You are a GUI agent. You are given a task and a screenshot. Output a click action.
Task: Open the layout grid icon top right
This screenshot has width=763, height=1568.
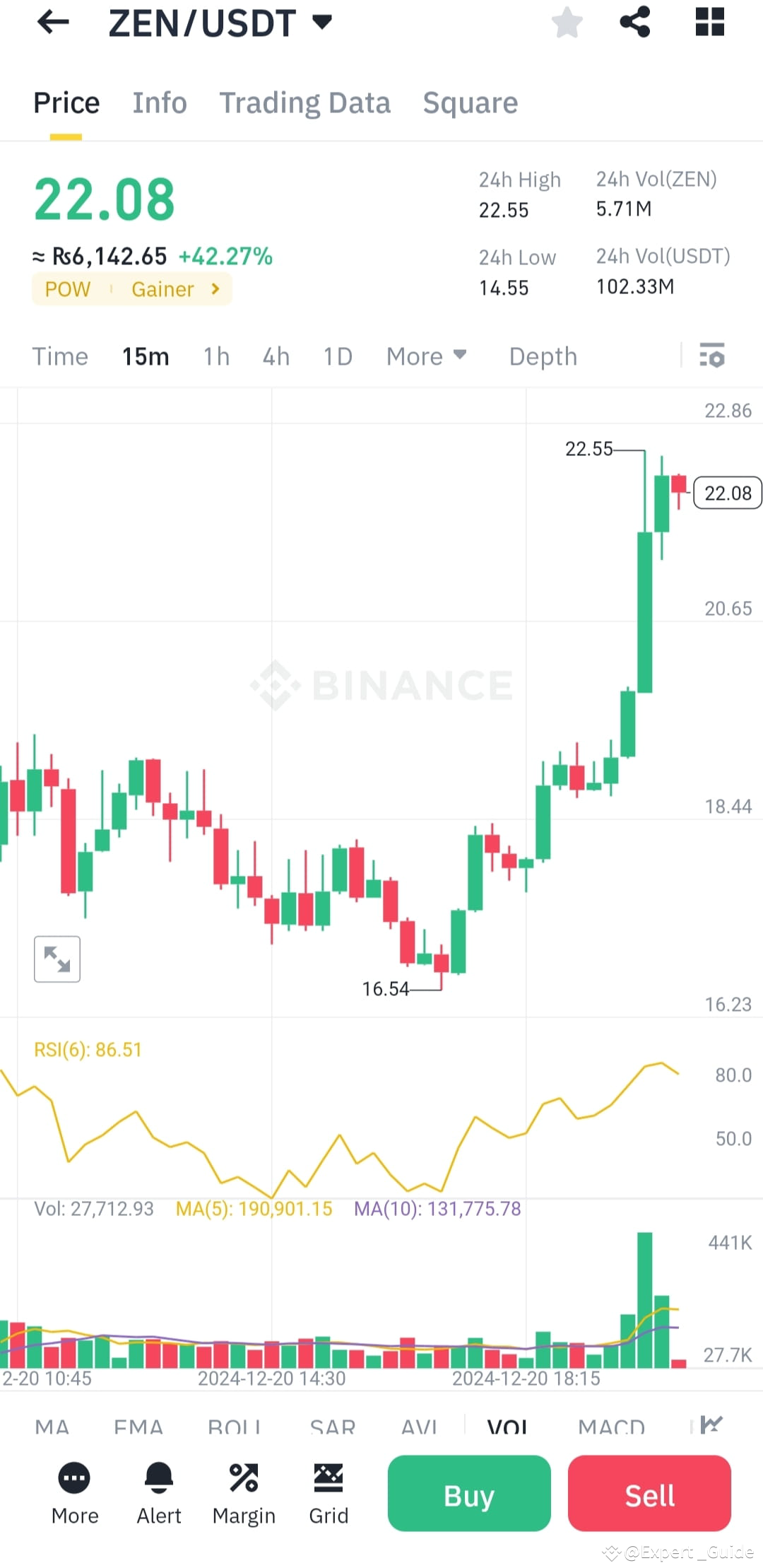(709, 22)
